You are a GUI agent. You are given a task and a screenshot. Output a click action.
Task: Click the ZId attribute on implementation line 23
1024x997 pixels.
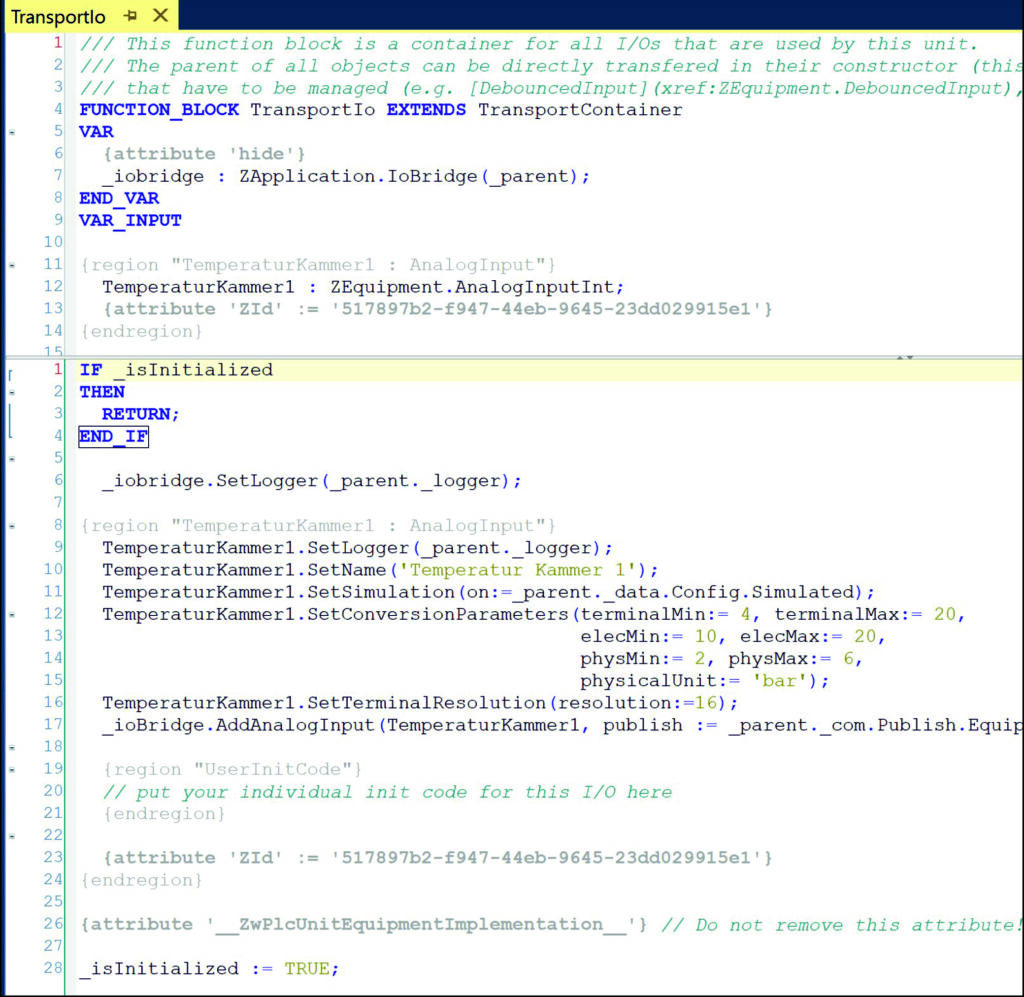tap(437, 857)
